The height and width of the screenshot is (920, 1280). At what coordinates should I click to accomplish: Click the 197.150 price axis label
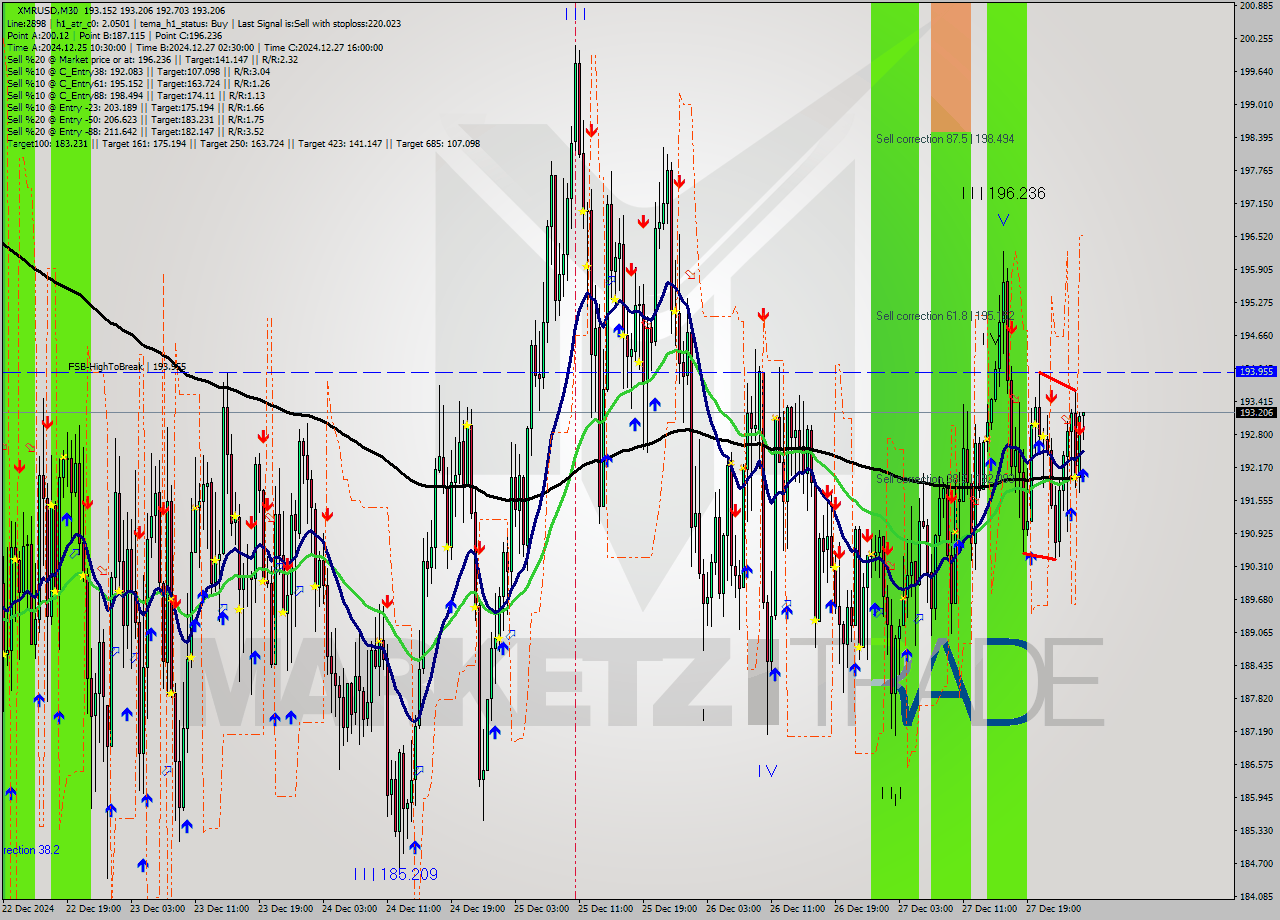click(x=1256, y=204)
